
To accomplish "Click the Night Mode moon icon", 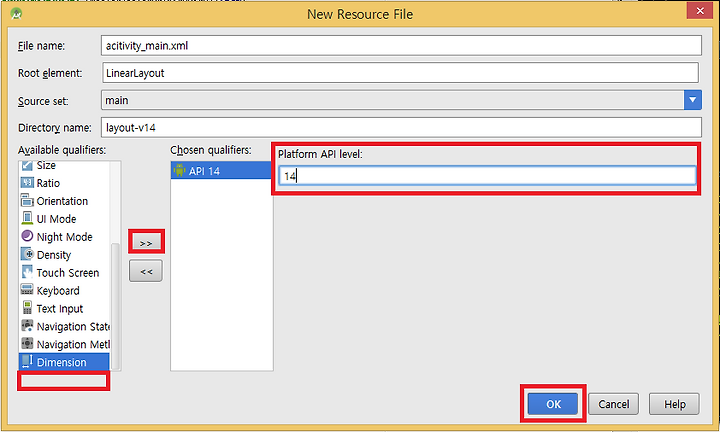I will pyautogui.click(x=27, y=236).
